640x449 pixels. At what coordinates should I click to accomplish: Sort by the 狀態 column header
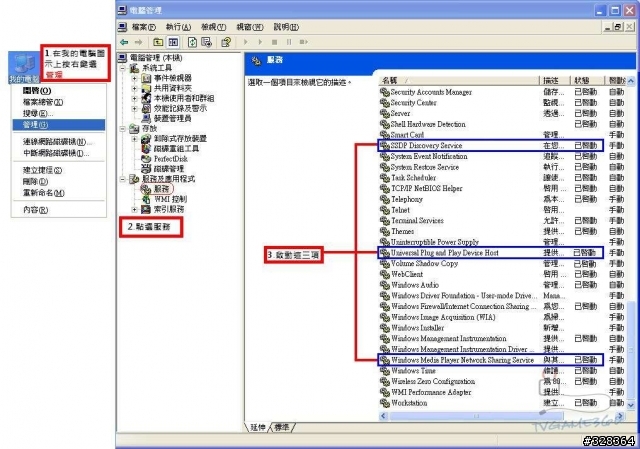tap(588, 80)
